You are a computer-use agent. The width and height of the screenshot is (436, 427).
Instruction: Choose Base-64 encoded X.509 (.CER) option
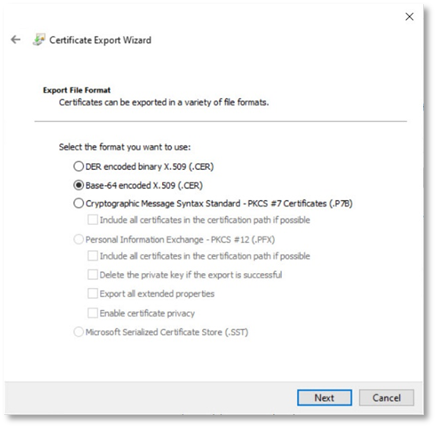point(78,185)
